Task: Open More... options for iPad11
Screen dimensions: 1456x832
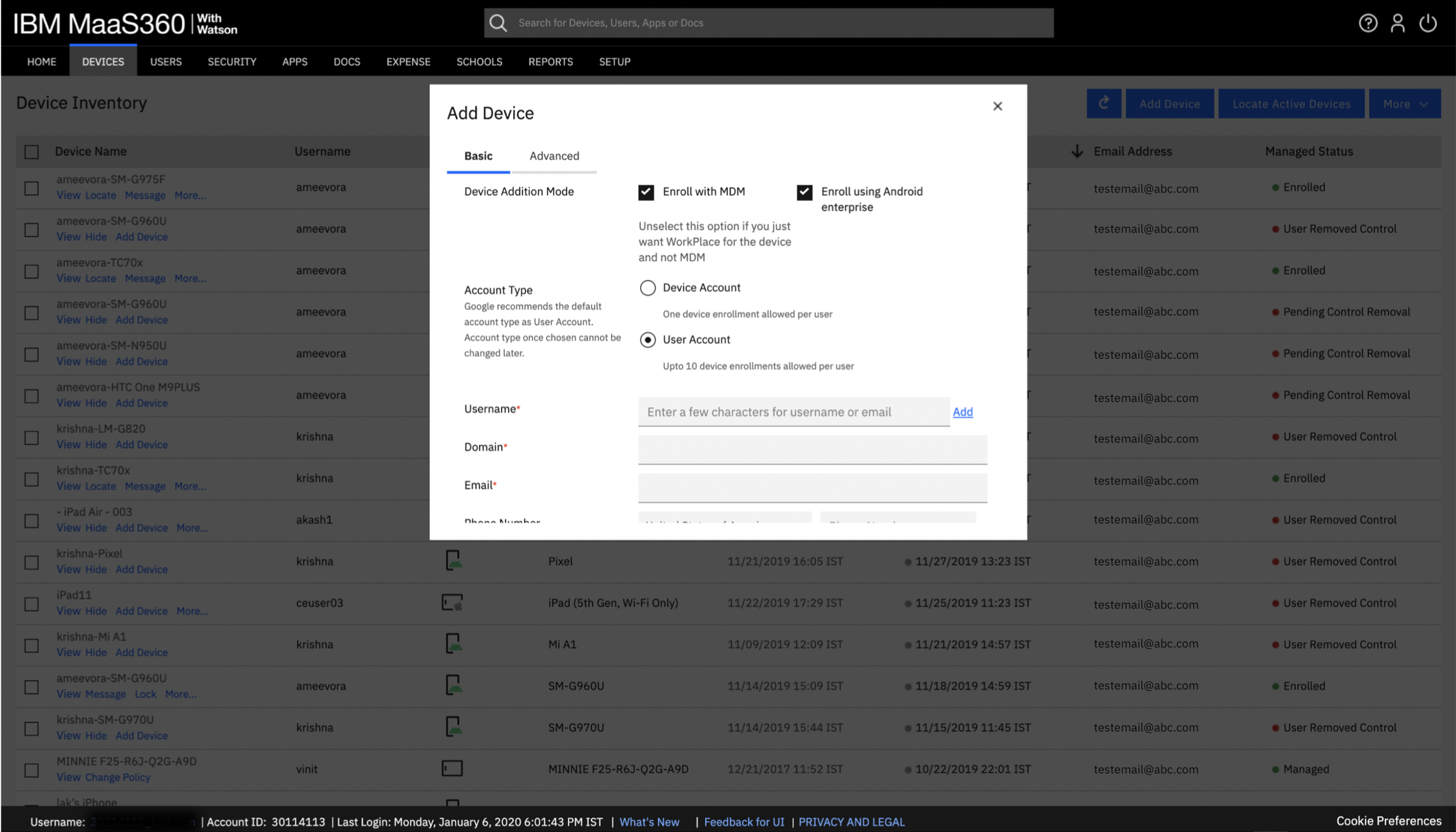Action: pyautogui.click(x=192, y=611)
